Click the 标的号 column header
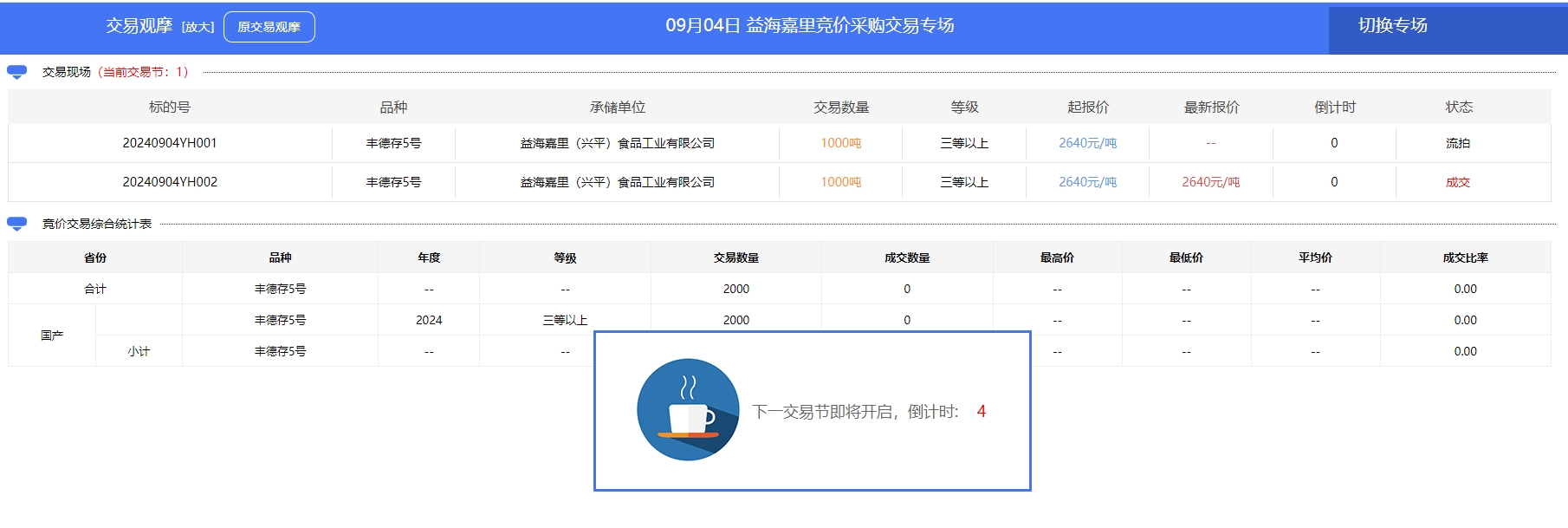This screenshot has width=1568, height=528. coord(170,108)
